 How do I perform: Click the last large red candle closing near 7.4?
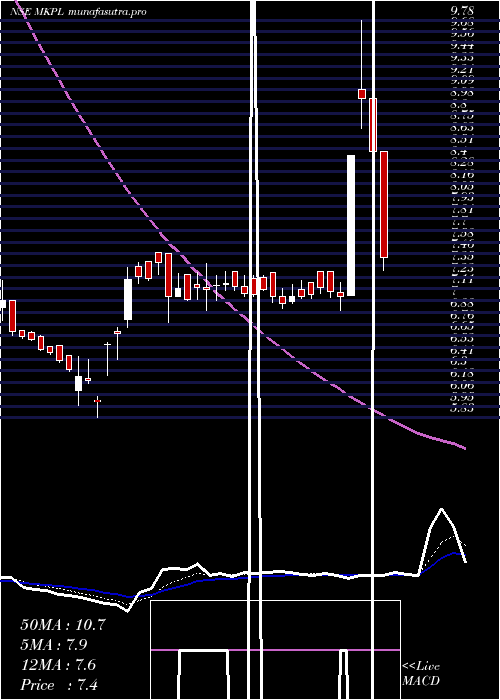(x=384, y=204)
